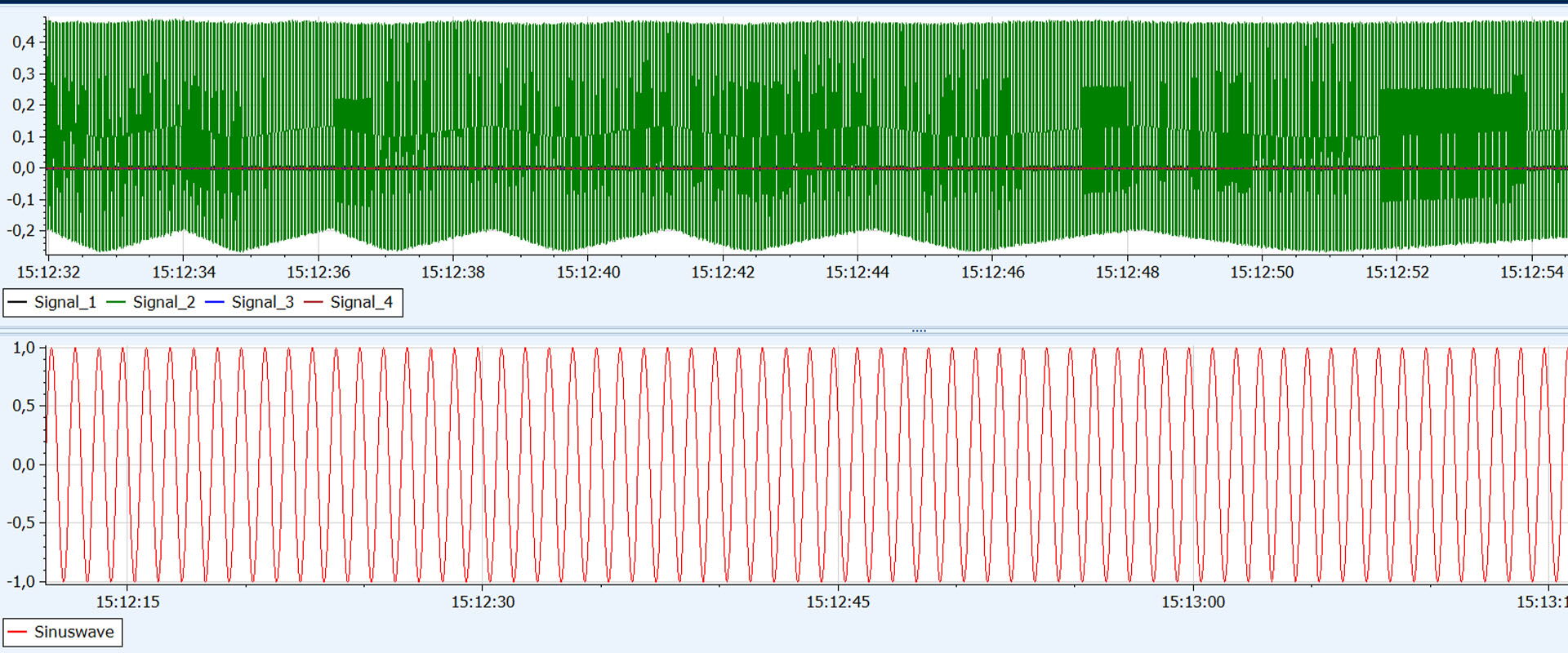The image size is (1568, 653).
Task: Click the green Signal_2 line swatch
Action: pyautogui.click(x=116, y=302)
